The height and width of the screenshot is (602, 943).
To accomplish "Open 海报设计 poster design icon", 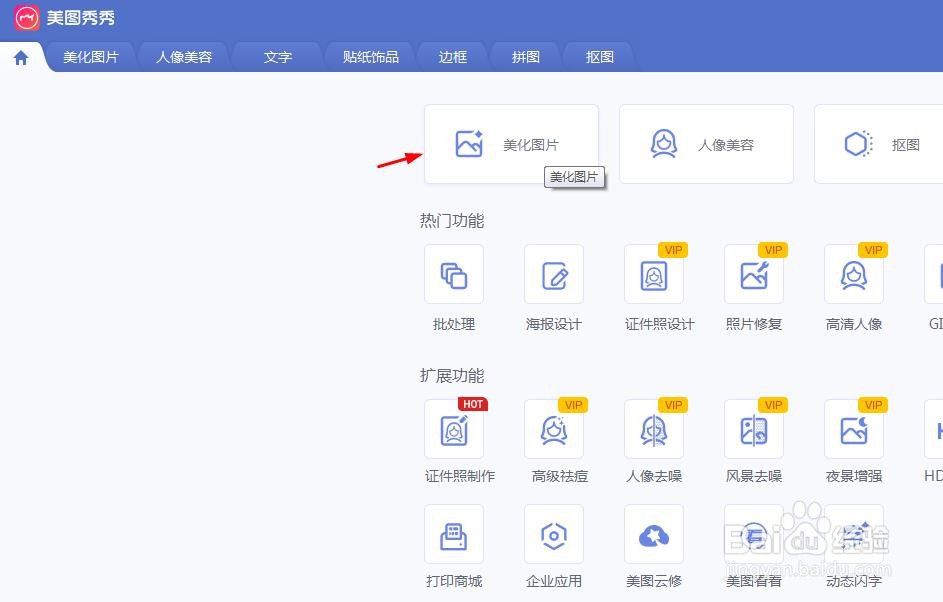I will pos(554,274).
